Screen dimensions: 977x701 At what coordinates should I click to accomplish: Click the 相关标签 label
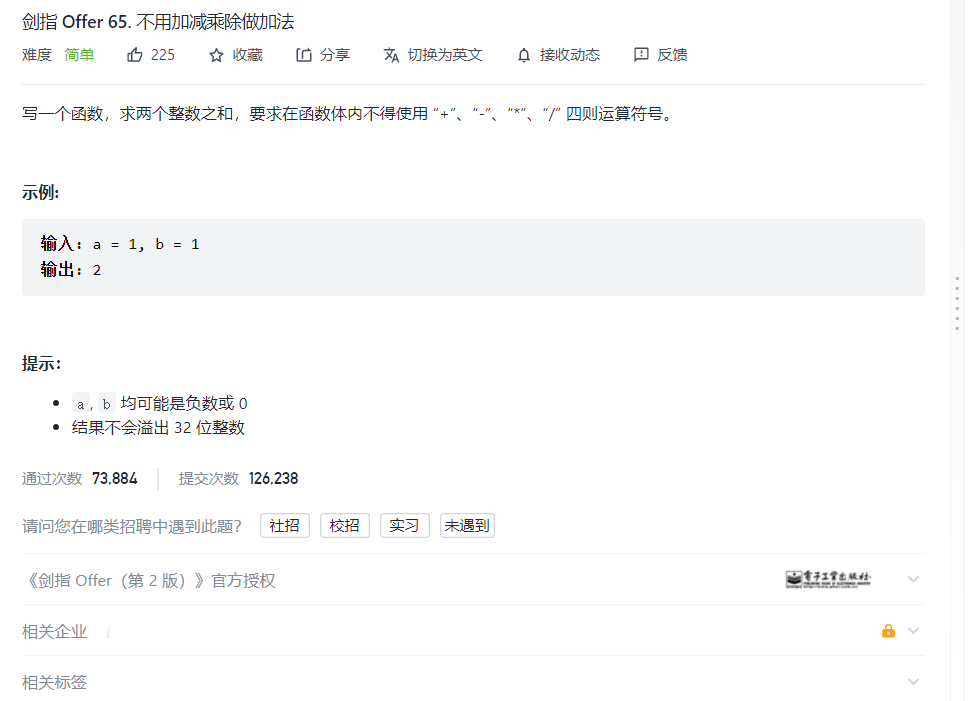(x=54, y=682)
